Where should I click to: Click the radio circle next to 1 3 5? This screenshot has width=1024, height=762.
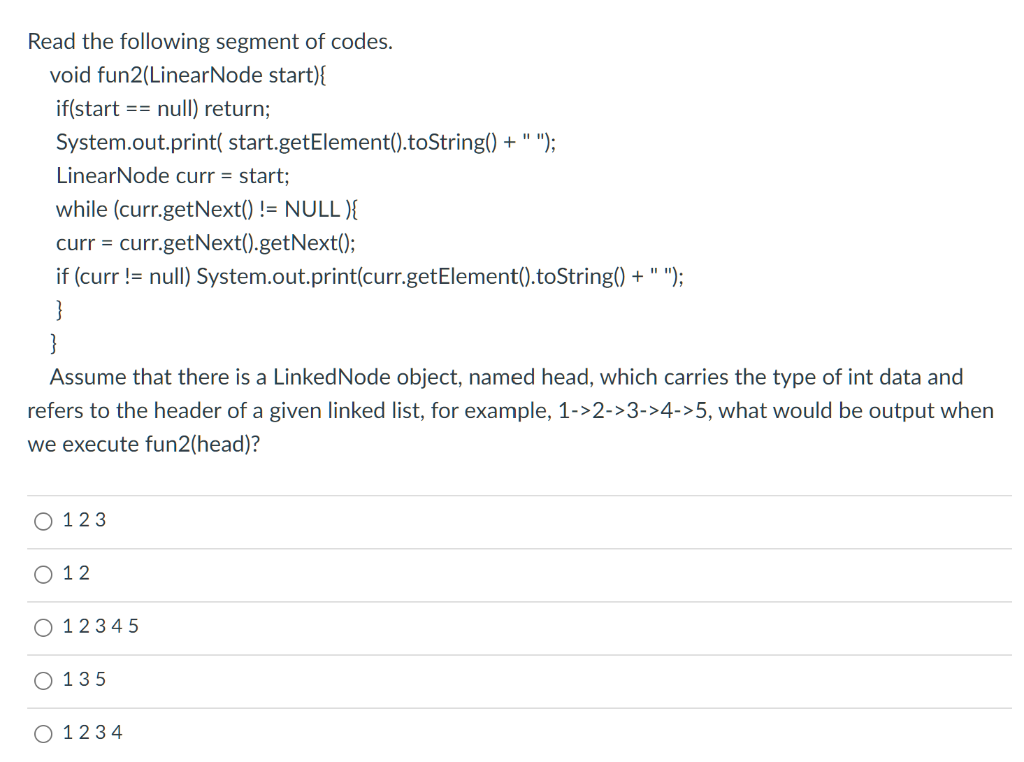pyautogui.click(x=42, y=679)
